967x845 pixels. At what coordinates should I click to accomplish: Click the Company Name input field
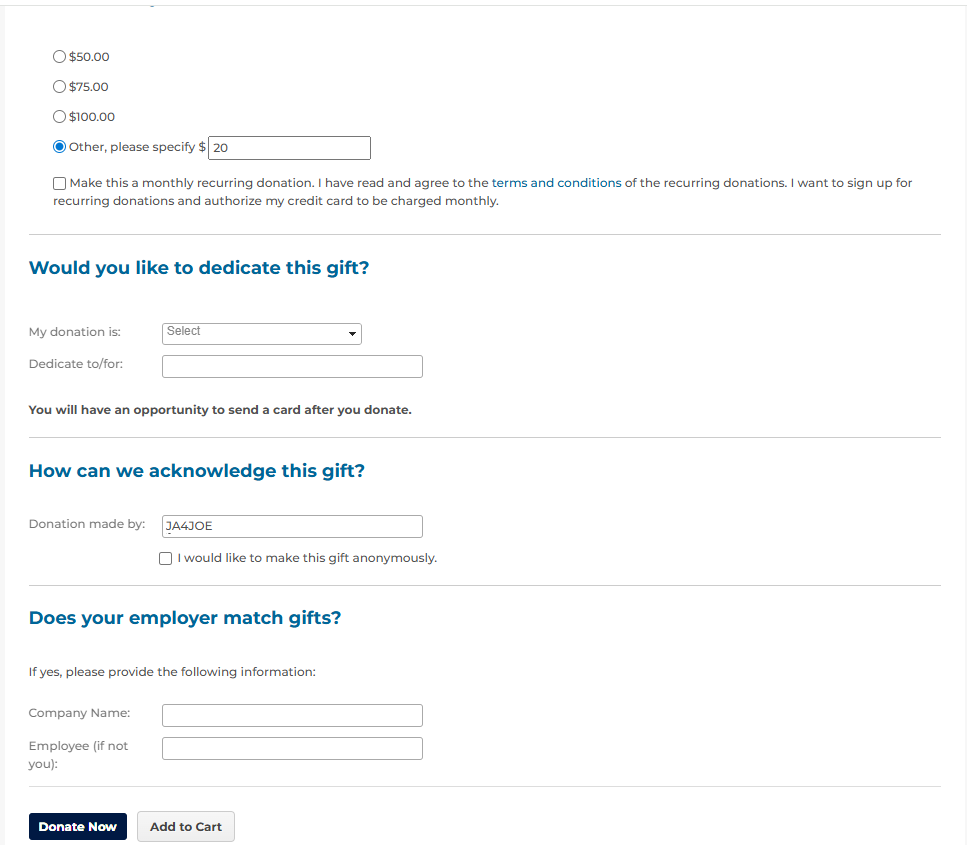coord(292,715)
